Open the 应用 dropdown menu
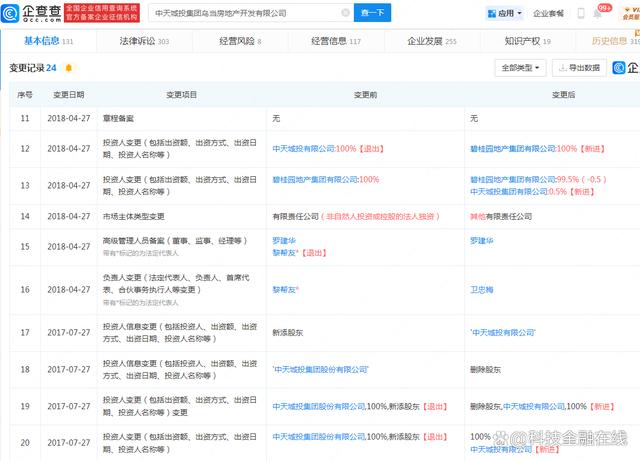The image size is (640, 461). point(504,13)
